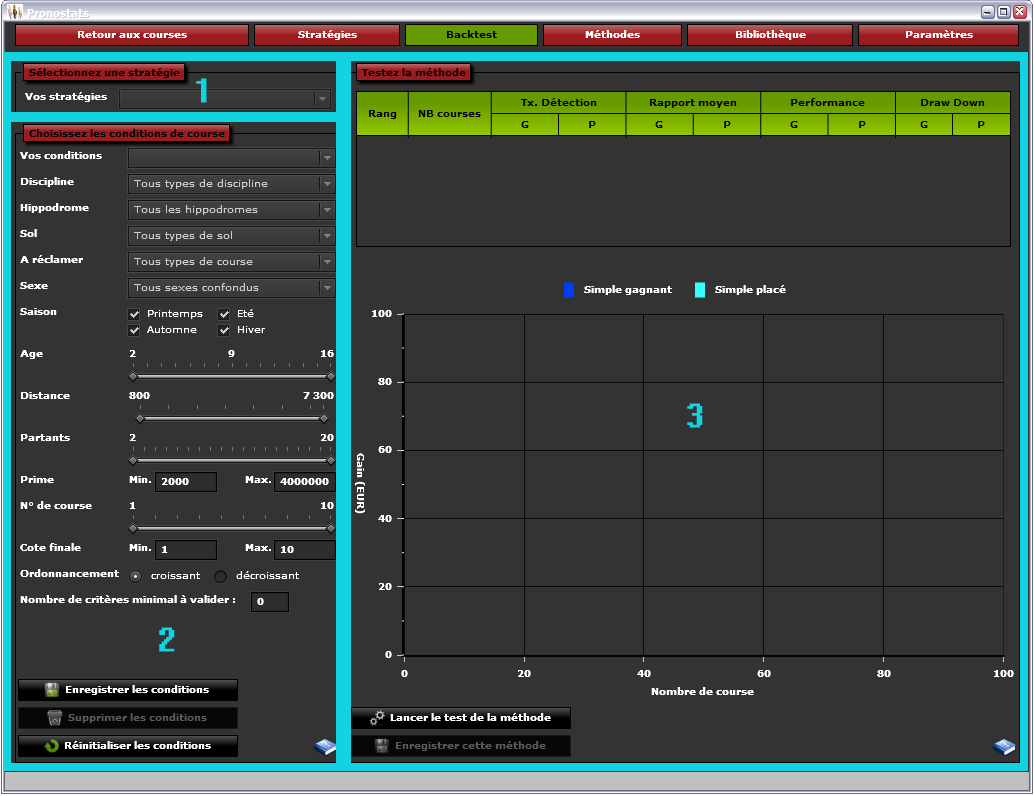
Task: Click the Tx. Détection column header
Action: 559,103
